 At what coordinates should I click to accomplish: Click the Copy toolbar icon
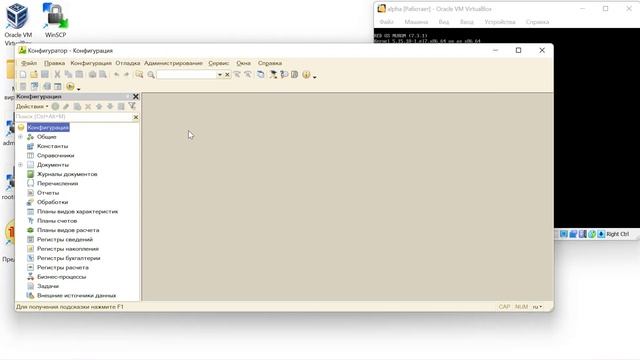click(x=68, y=74)
